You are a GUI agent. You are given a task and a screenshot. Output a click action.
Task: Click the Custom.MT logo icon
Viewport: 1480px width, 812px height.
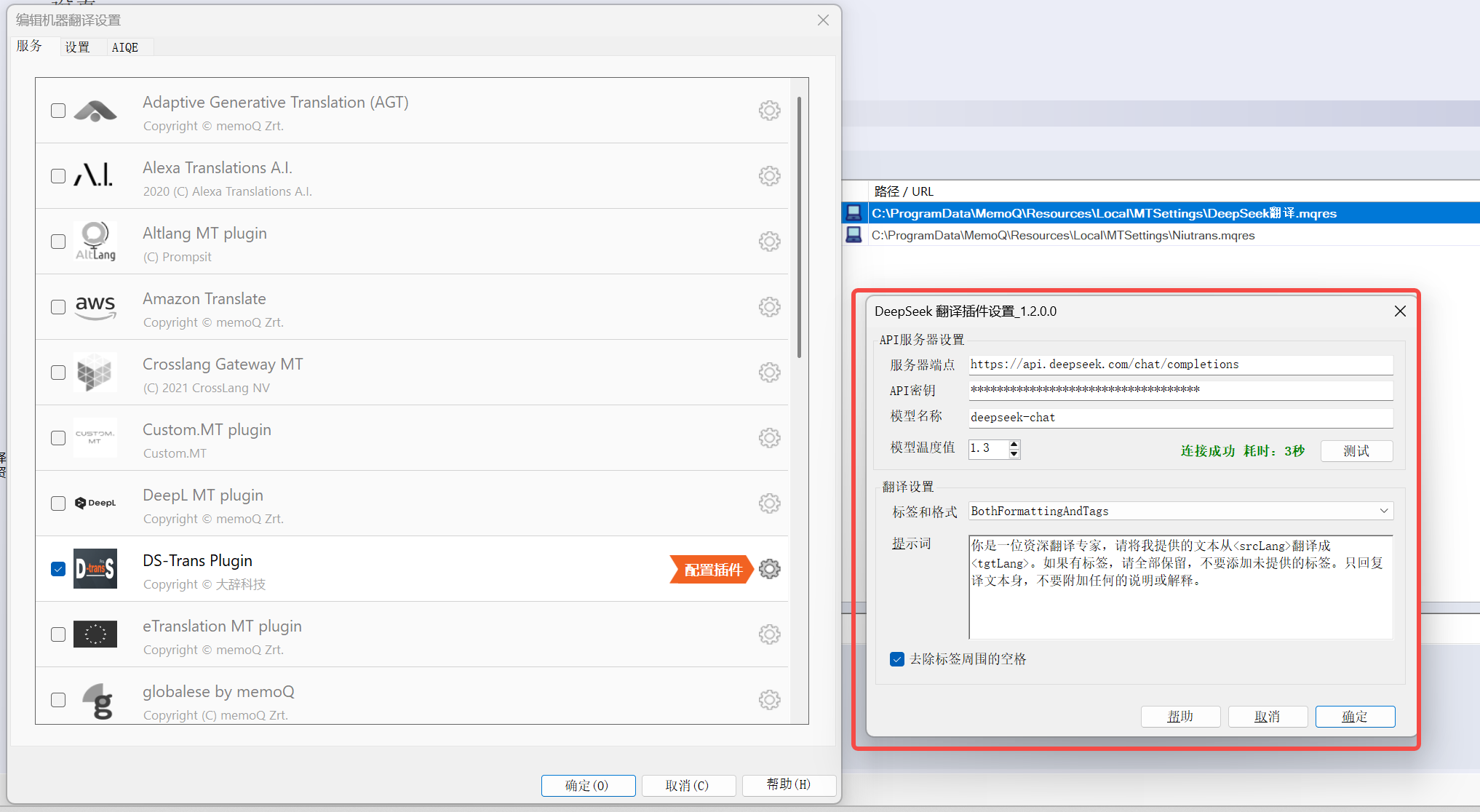(95, 437)
